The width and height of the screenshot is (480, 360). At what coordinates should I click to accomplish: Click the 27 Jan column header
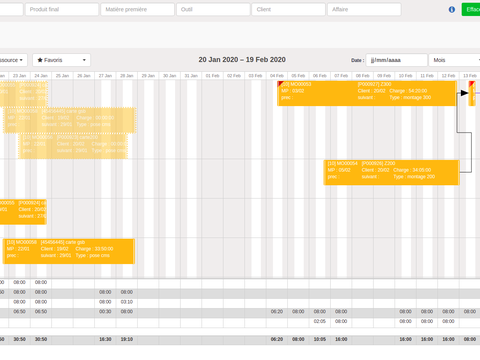point(105,76)
